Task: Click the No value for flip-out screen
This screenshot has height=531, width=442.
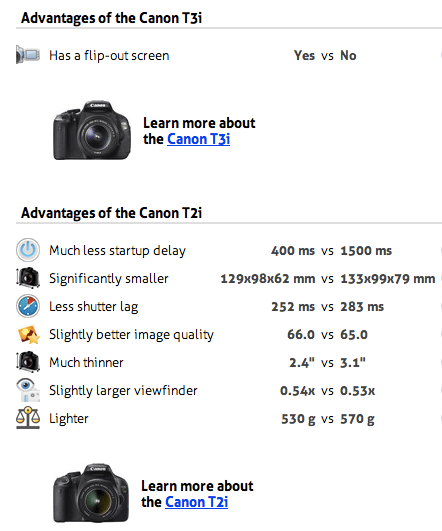Action: 348,56
